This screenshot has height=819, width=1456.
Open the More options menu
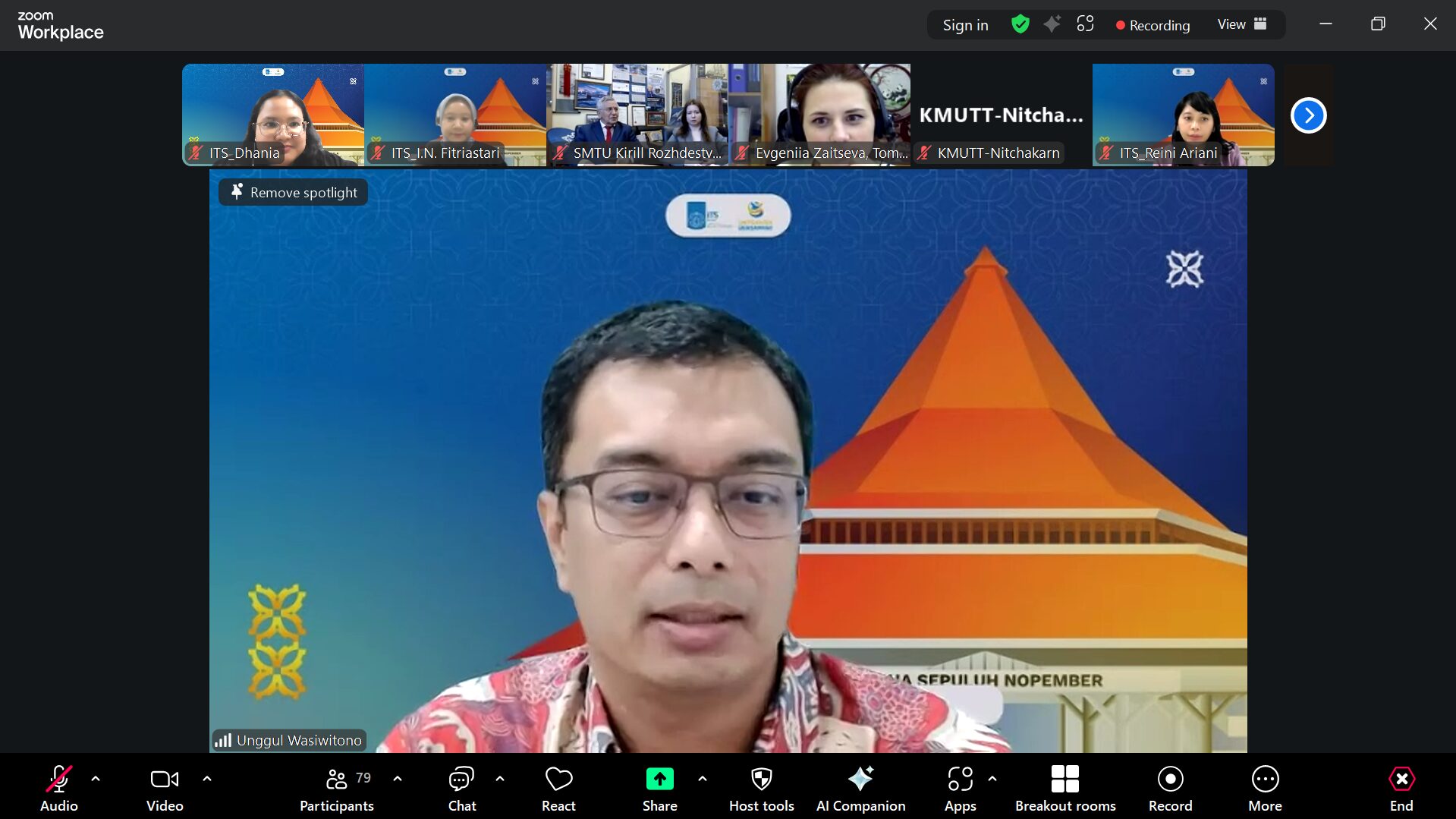tap(1265, 788)
